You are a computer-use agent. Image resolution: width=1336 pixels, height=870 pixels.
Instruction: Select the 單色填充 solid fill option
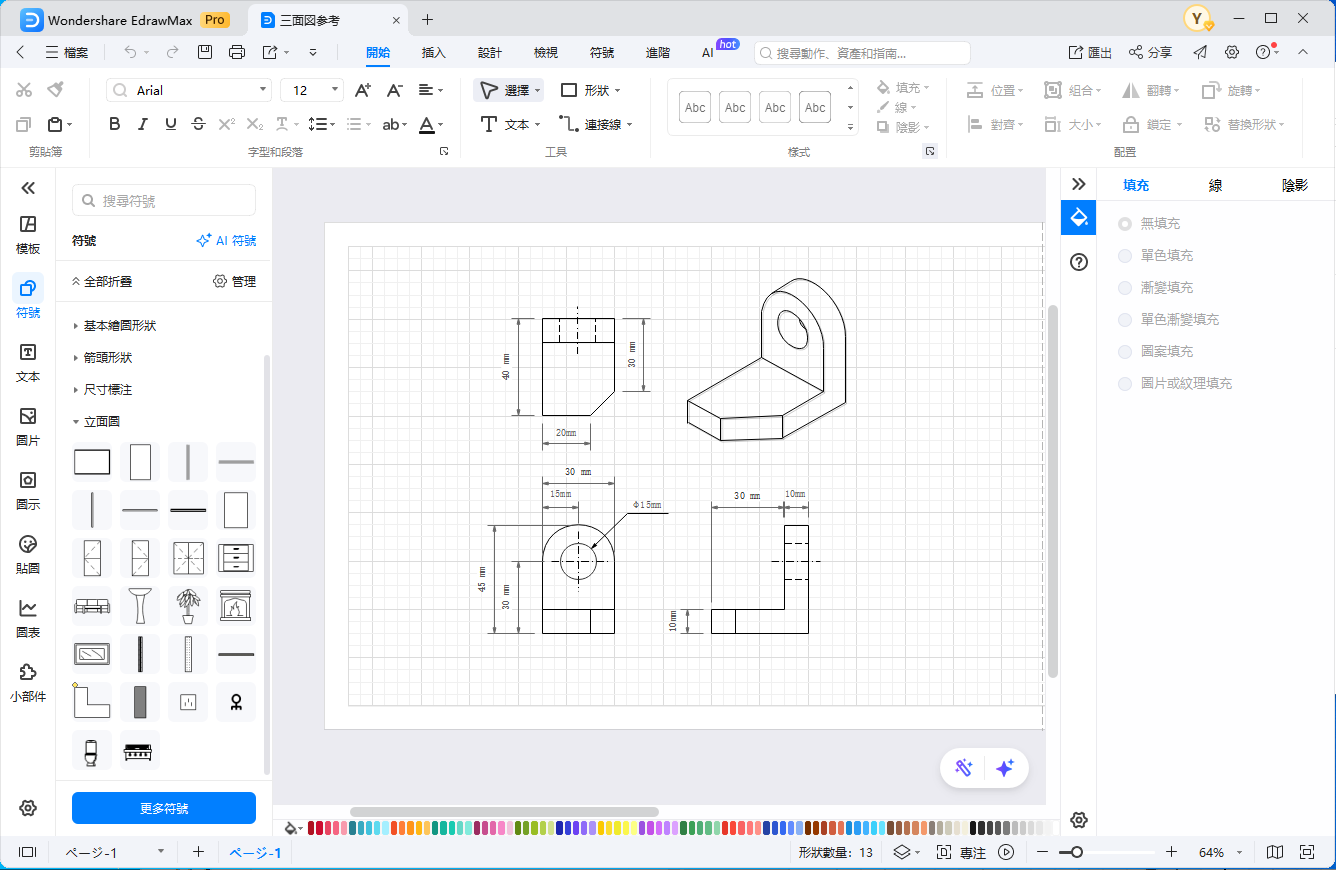click(1125, 256)
